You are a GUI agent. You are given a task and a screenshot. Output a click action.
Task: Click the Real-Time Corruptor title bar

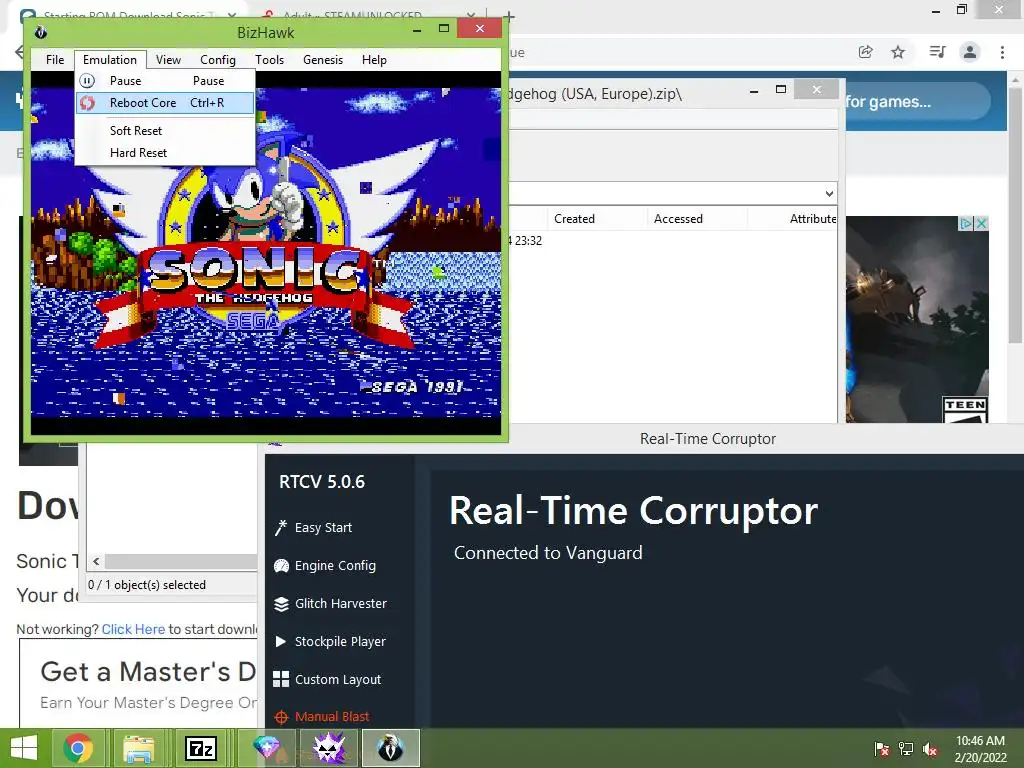click(x=708, y=439)
